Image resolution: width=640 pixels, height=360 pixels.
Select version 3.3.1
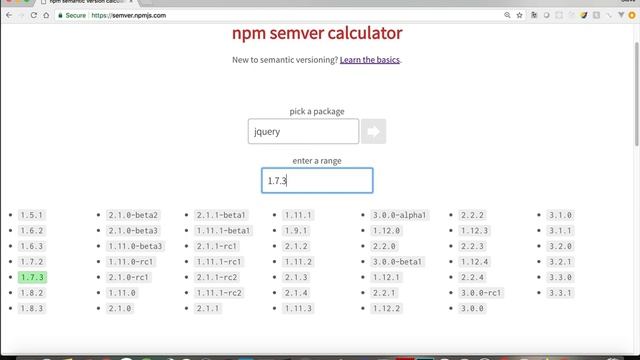coord(560,293)
